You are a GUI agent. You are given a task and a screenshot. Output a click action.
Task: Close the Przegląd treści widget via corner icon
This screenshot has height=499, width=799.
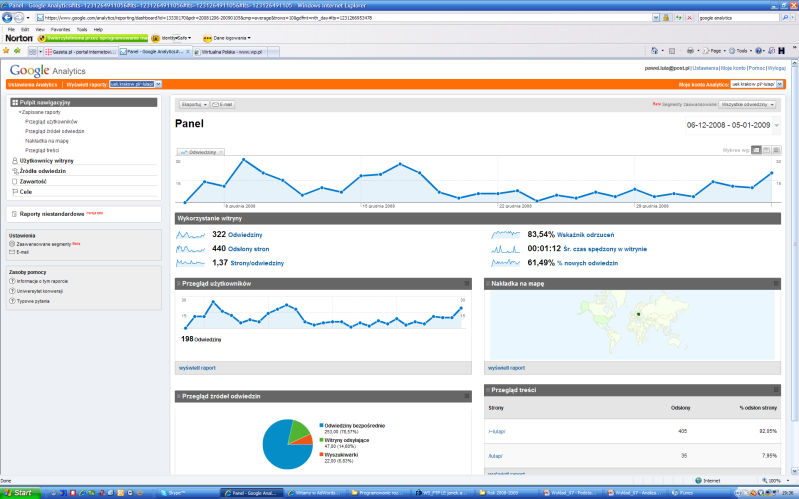[776, 390]
